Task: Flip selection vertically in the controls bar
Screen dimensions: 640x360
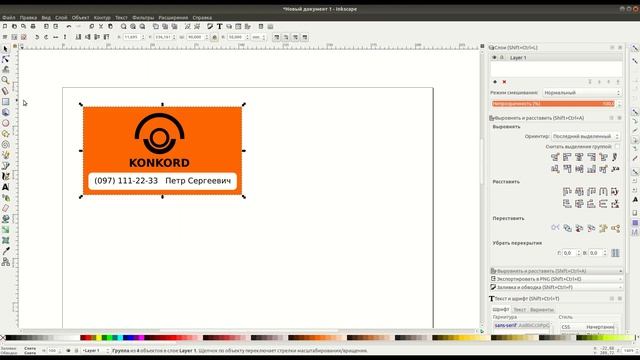Action: (x=65, y=37)
